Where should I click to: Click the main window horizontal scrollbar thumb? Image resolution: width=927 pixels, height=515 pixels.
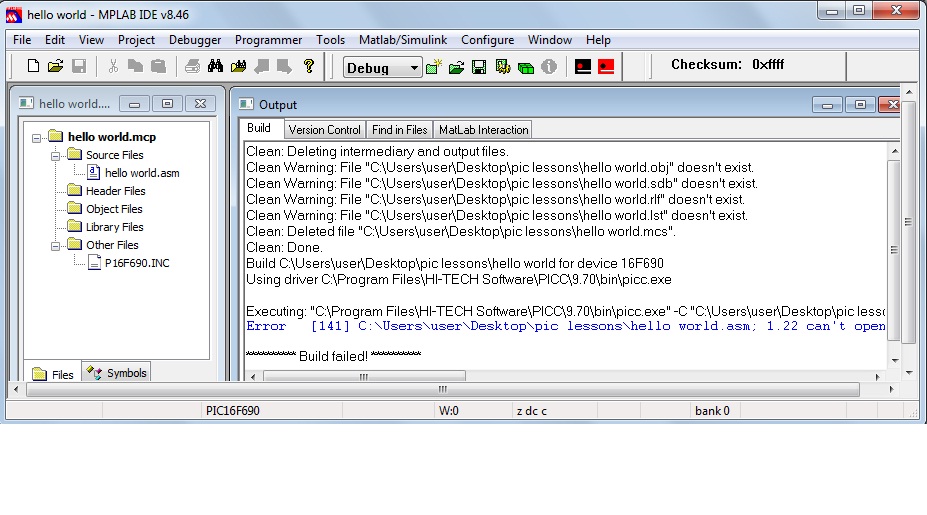443,389
